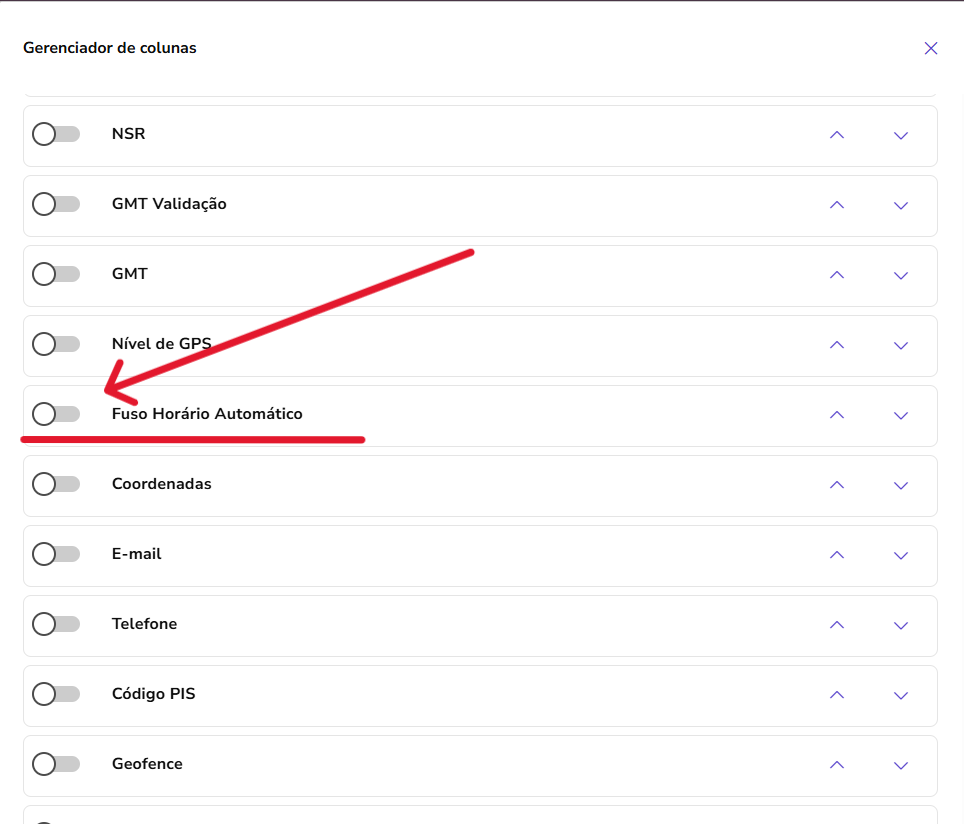Toggle on the E-mail column

(x=55, y=554)
